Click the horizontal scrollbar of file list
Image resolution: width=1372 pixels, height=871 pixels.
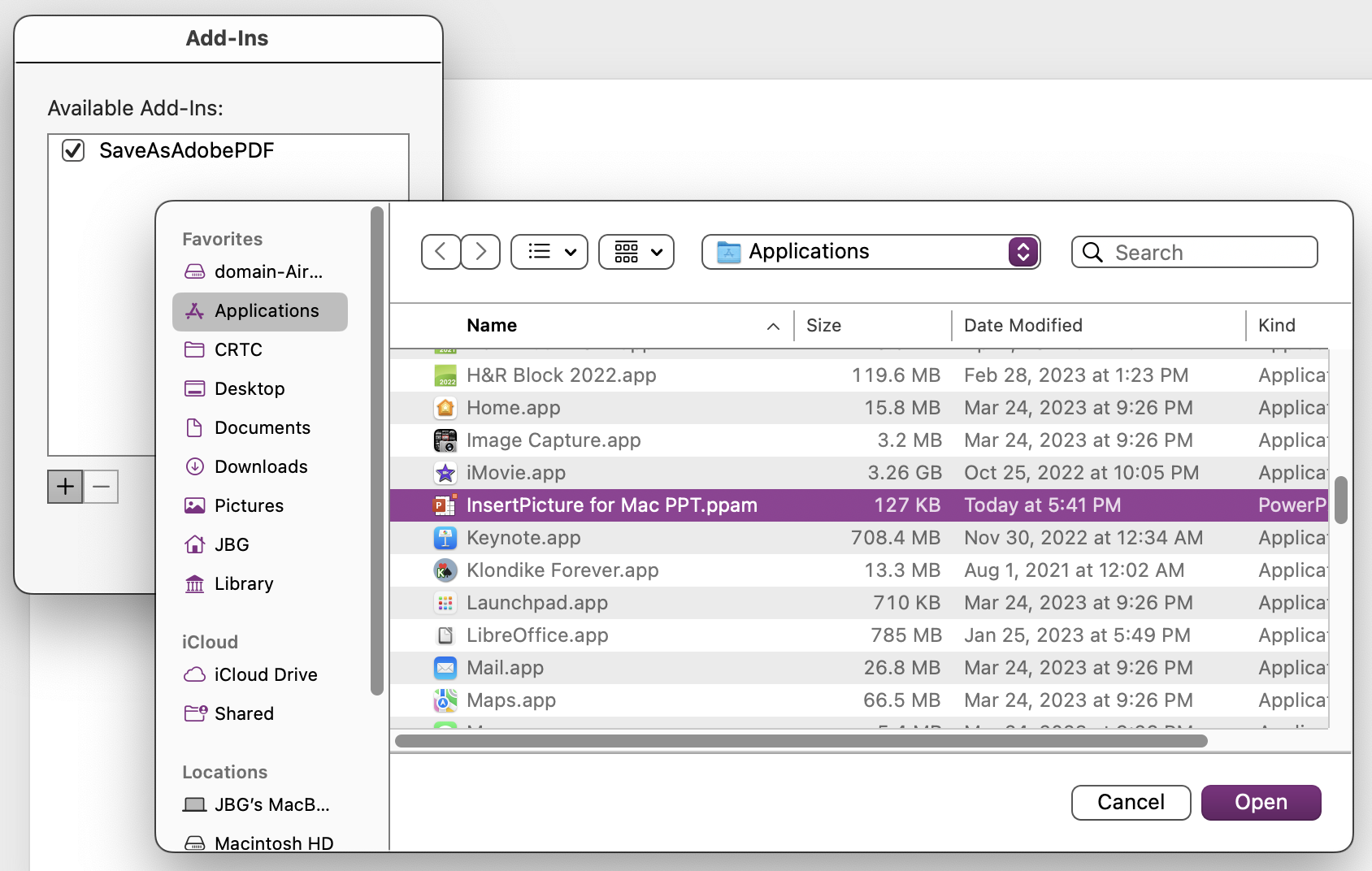(801, 741)
